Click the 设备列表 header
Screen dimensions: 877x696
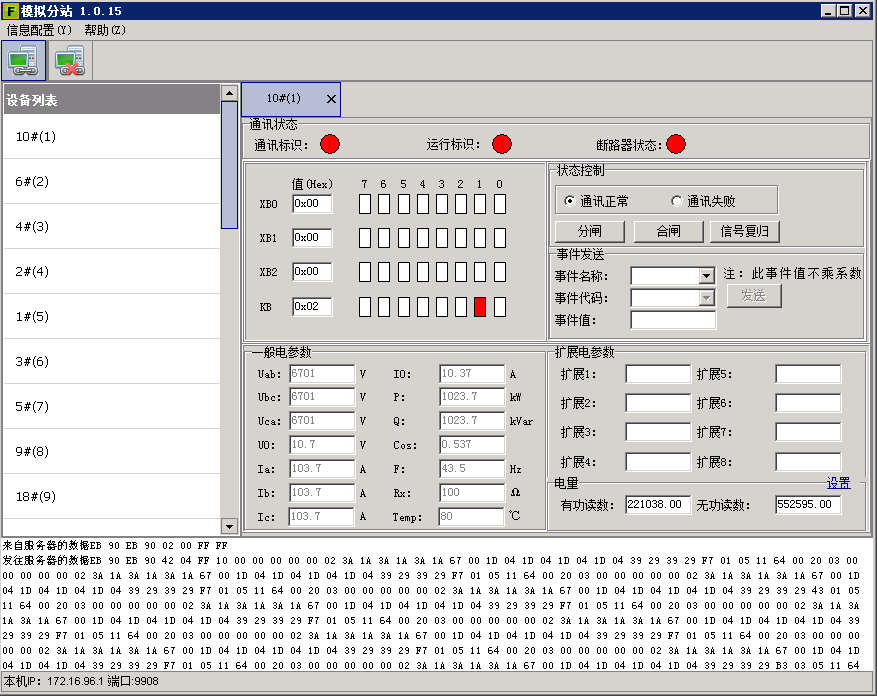tap(112, 100)
